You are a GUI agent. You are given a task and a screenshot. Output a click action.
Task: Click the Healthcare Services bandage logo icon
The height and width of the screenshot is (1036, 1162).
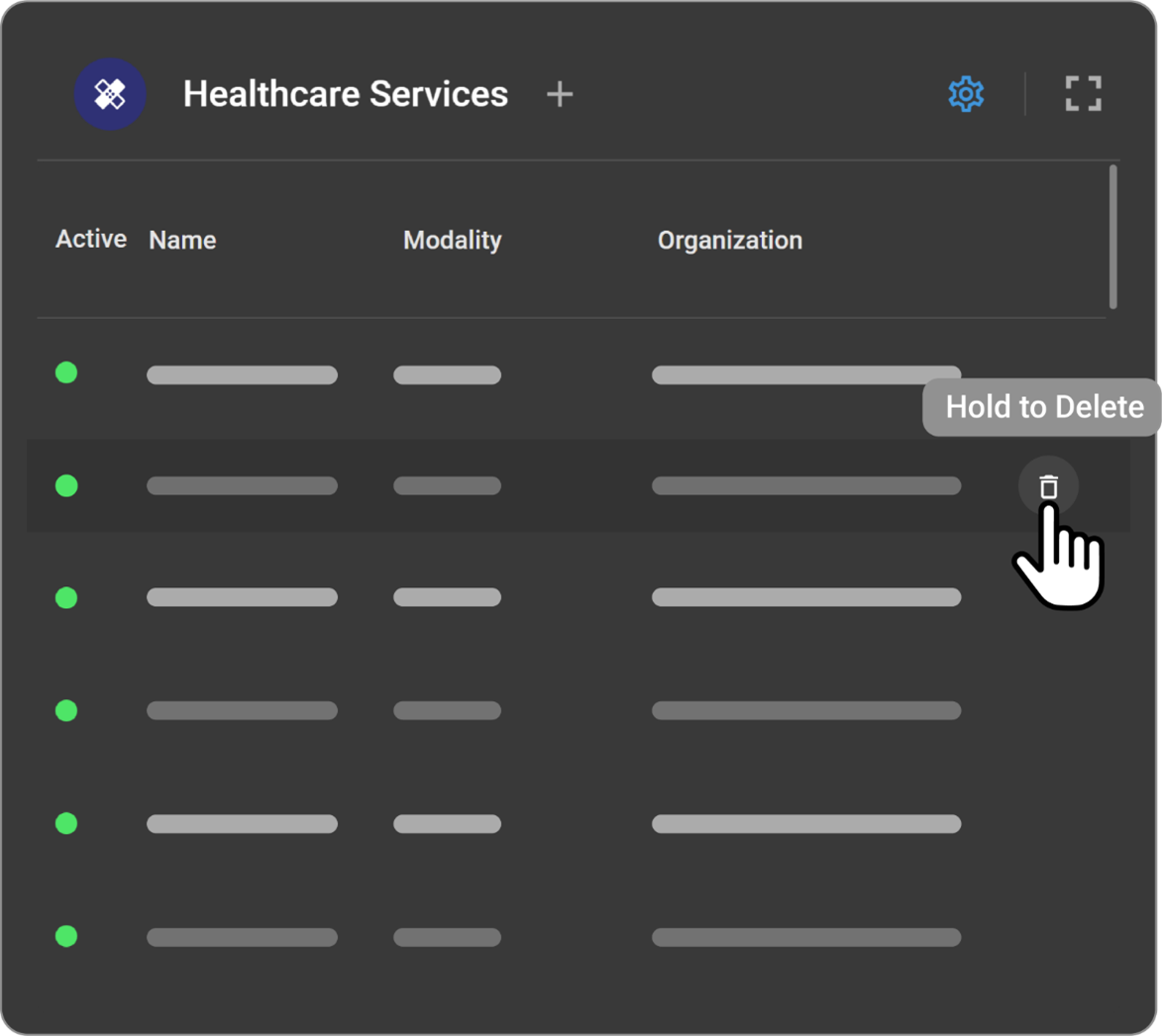pos(110,95)
